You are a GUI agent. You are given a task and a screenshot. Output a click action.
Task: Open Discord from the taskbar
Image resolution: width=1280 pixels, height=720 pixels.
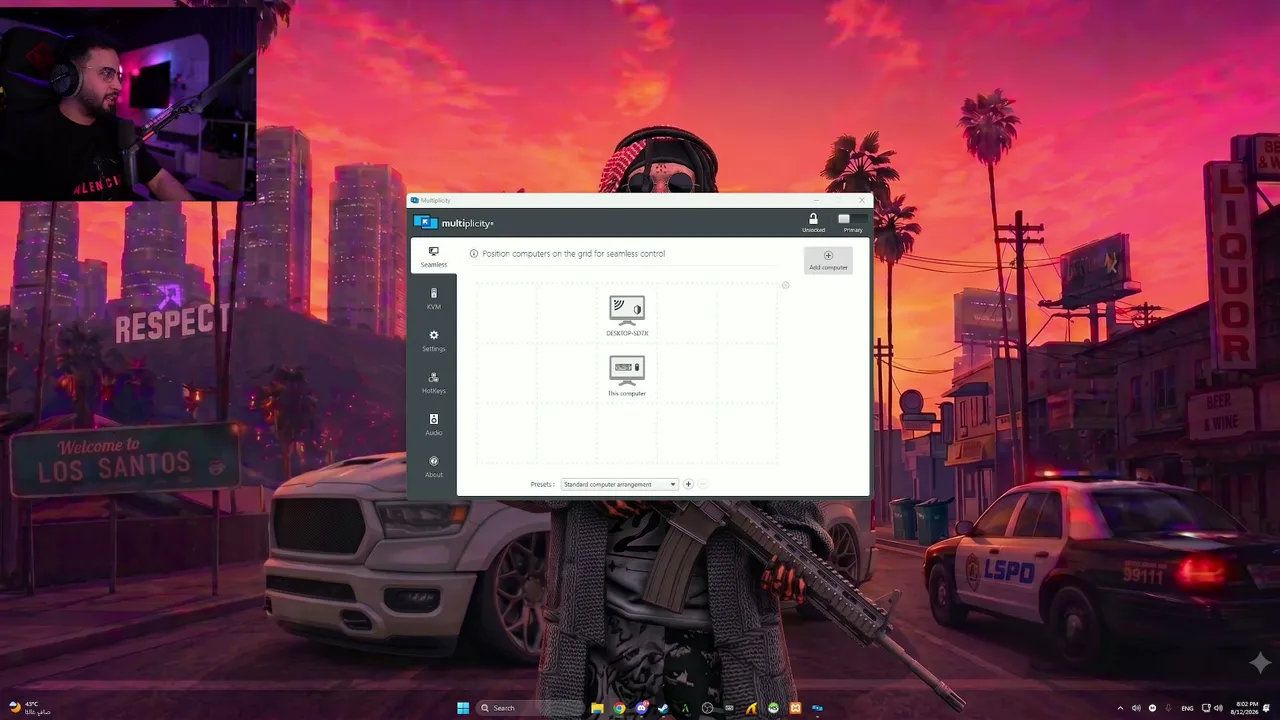641,708
